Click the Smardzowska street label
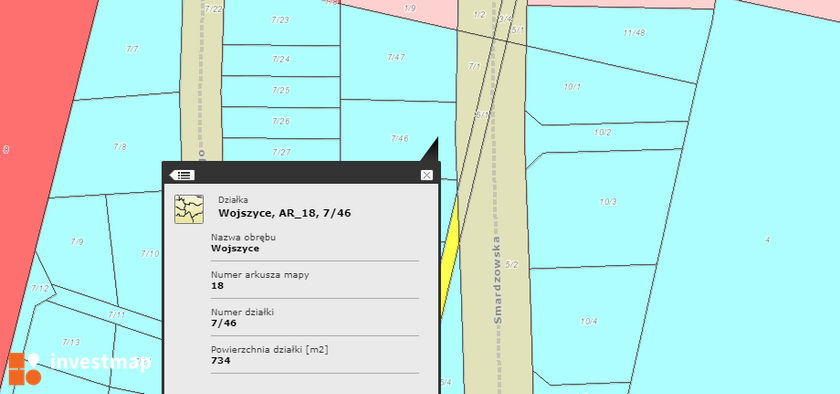The height and width of the screenshot is (394, 840). click(498, 280)
